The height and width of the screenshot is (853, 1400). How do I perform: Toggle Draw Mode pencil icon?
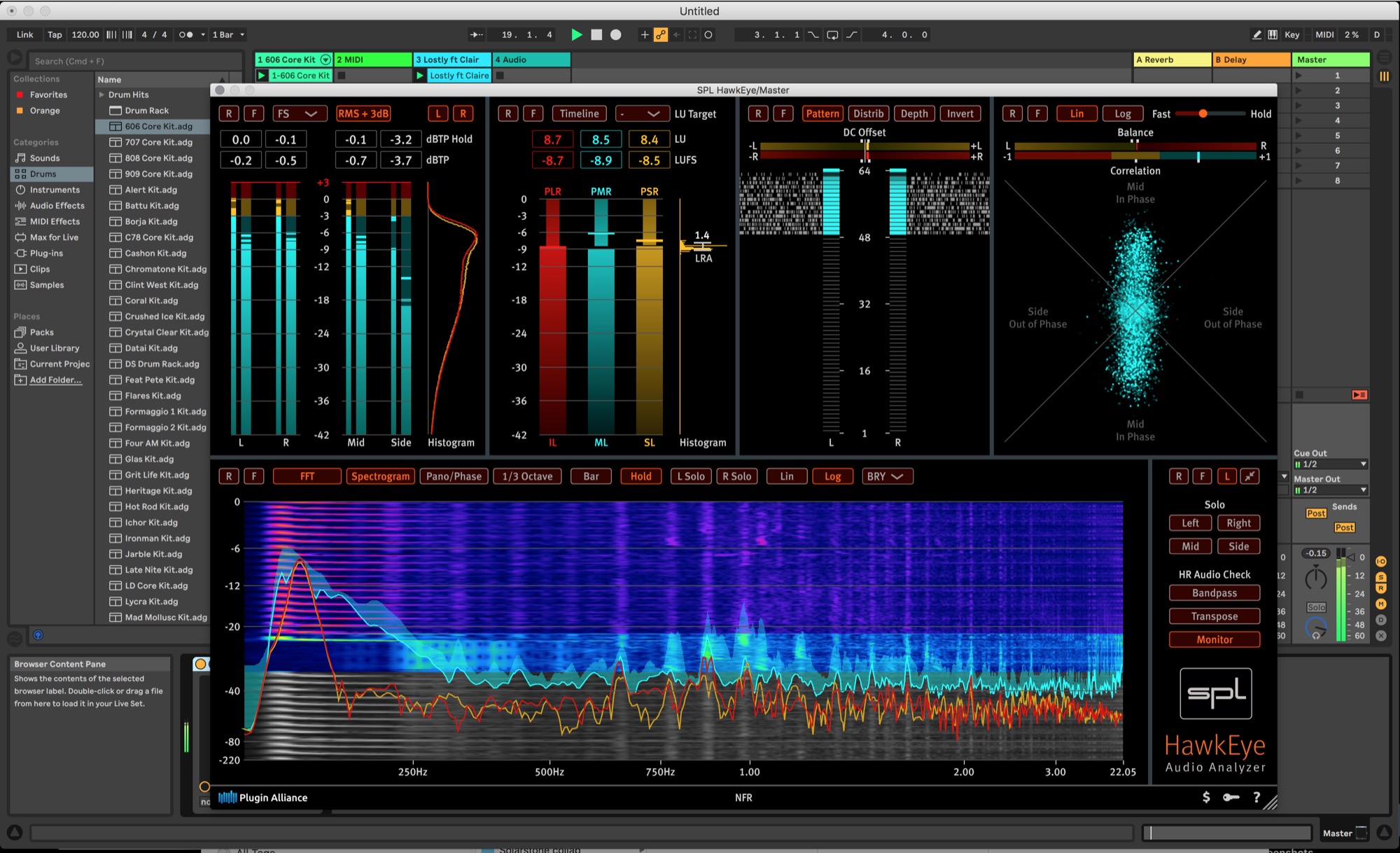(x=1256, y=34)
